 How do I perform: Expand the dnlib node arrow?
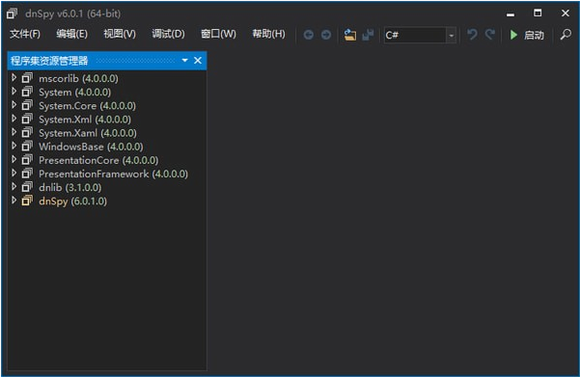[14, 186]
